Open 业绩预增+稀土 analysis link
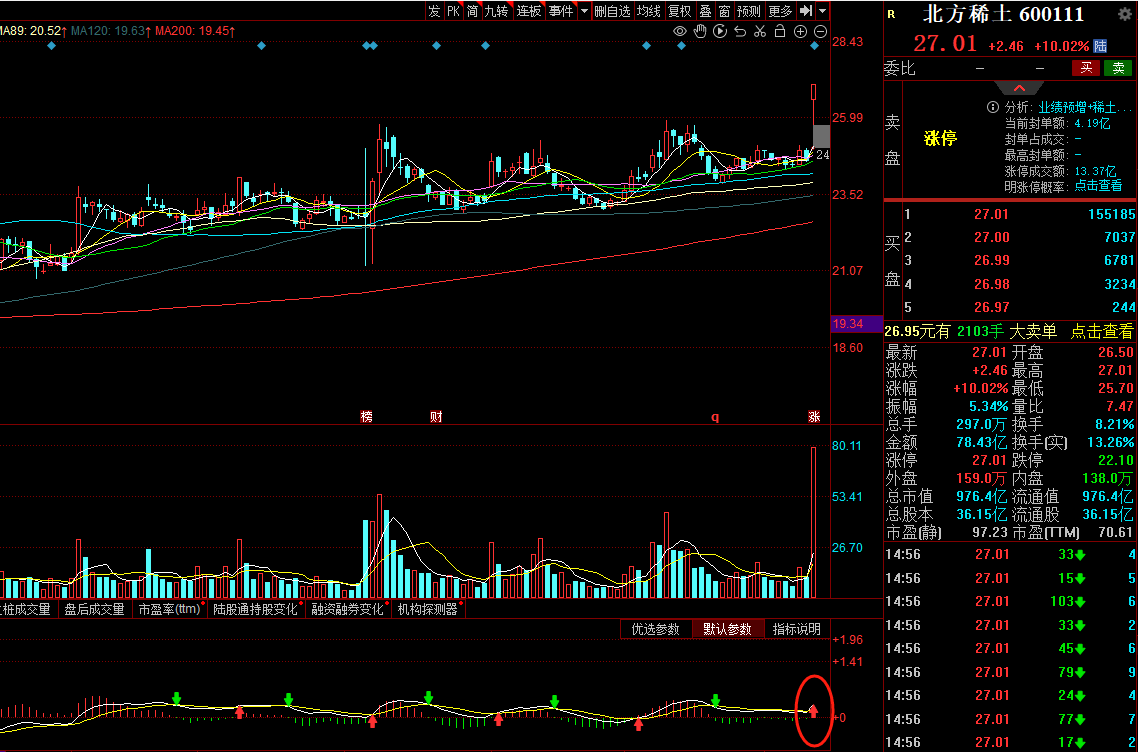1138x752 pixels. point(1084,107)
